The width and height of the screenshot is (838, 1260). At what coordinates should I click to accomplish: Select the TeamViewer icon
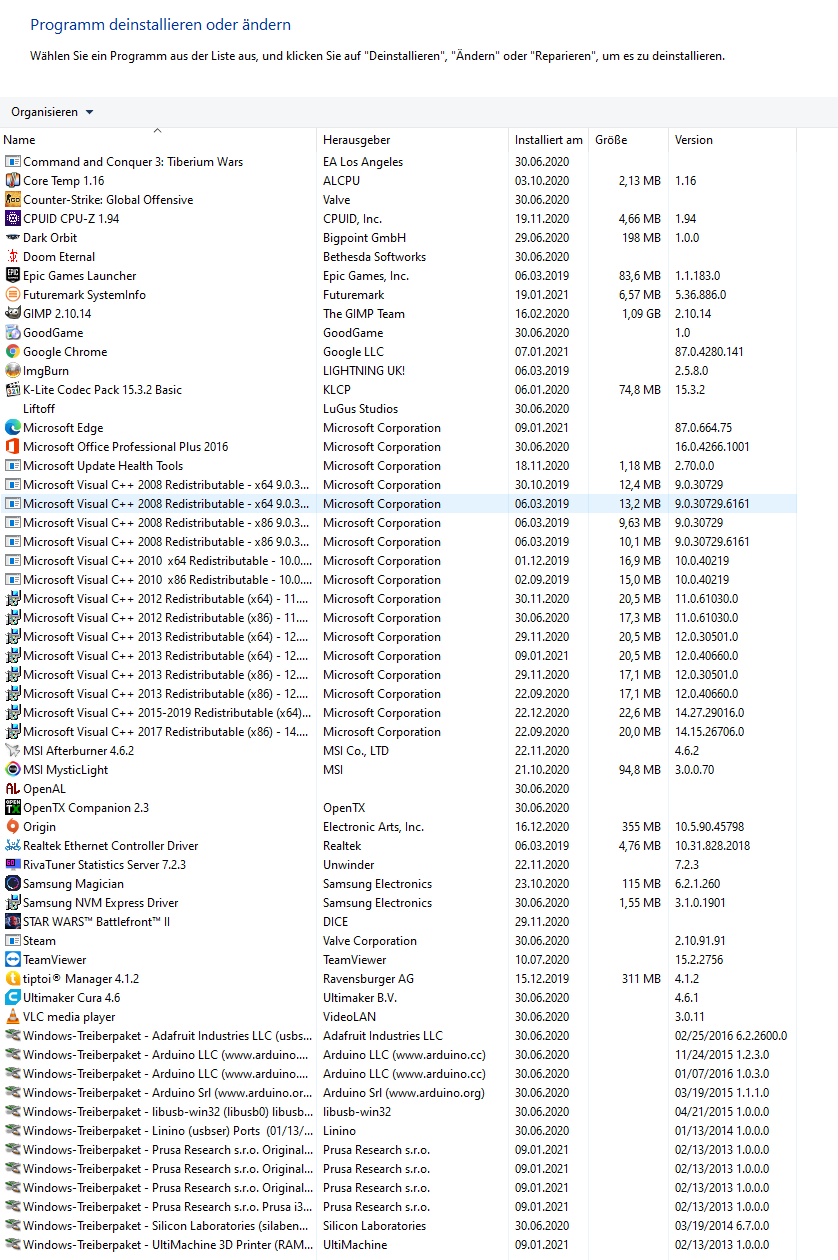click(13, 960)
